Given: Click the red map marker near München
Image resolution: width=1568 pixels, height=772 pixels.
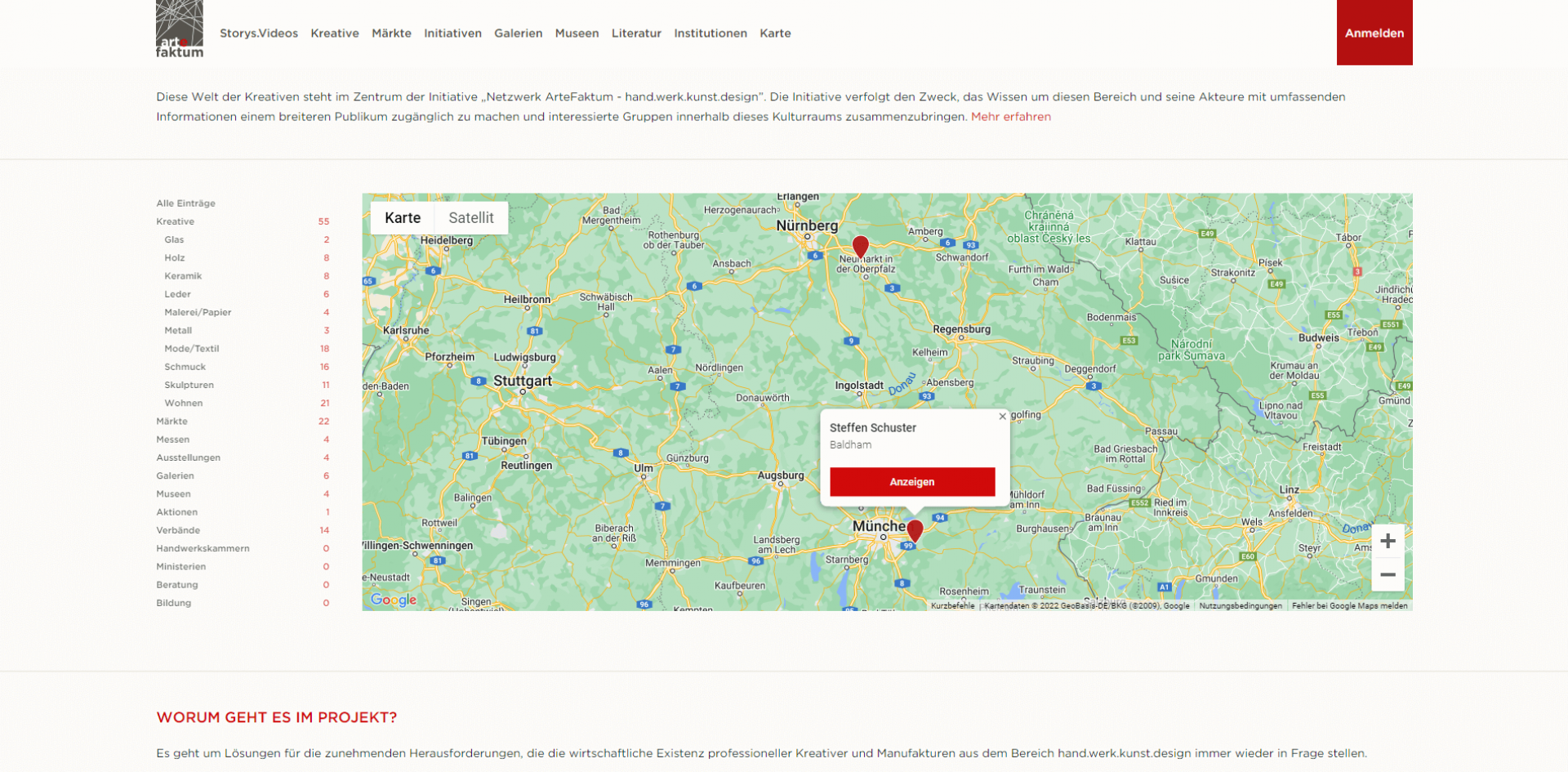Looking at the screenshot, I should pyautogui.click(x=915, y=530).
